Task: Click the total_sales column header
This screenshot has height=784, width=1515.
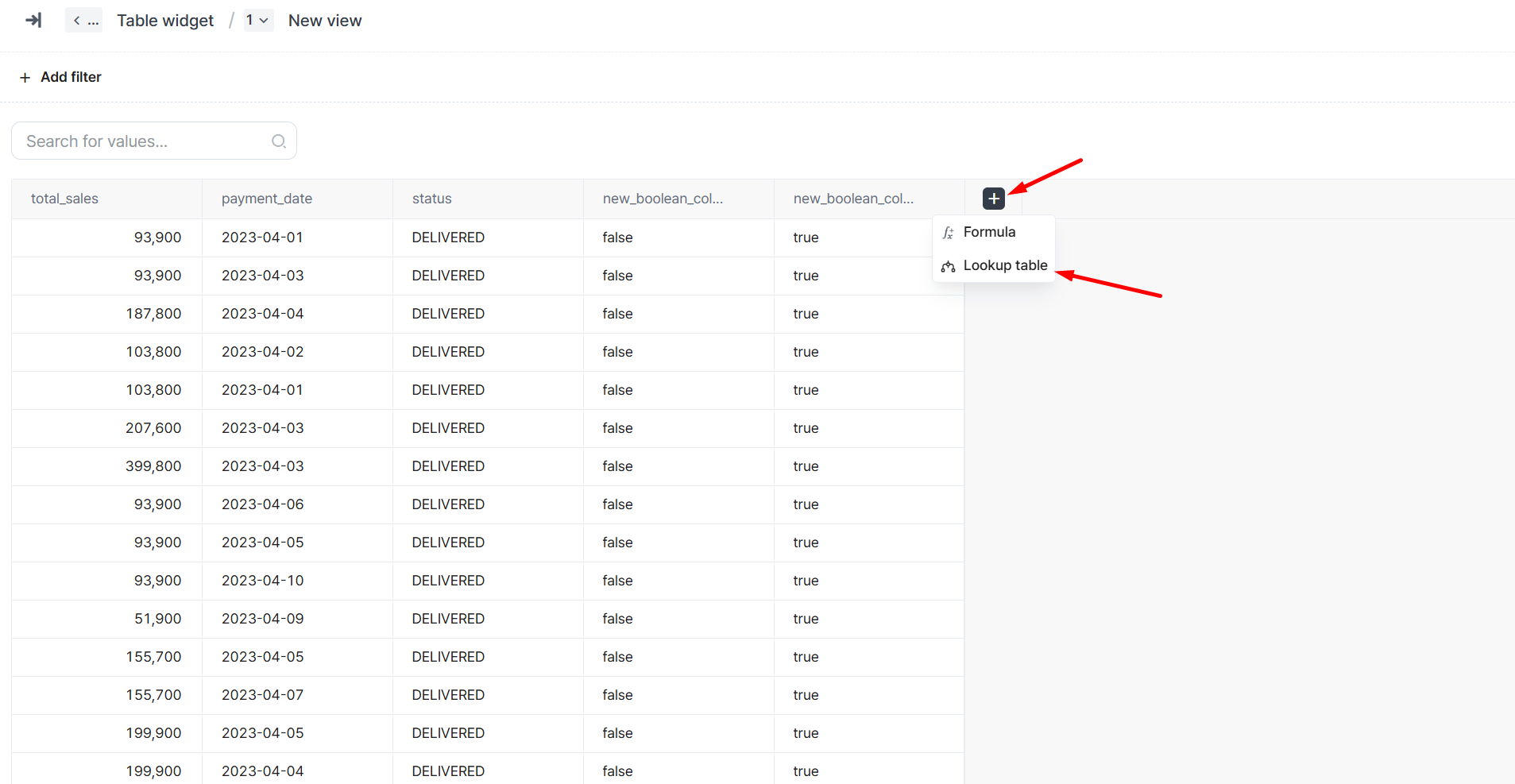Action: point(64,199)
